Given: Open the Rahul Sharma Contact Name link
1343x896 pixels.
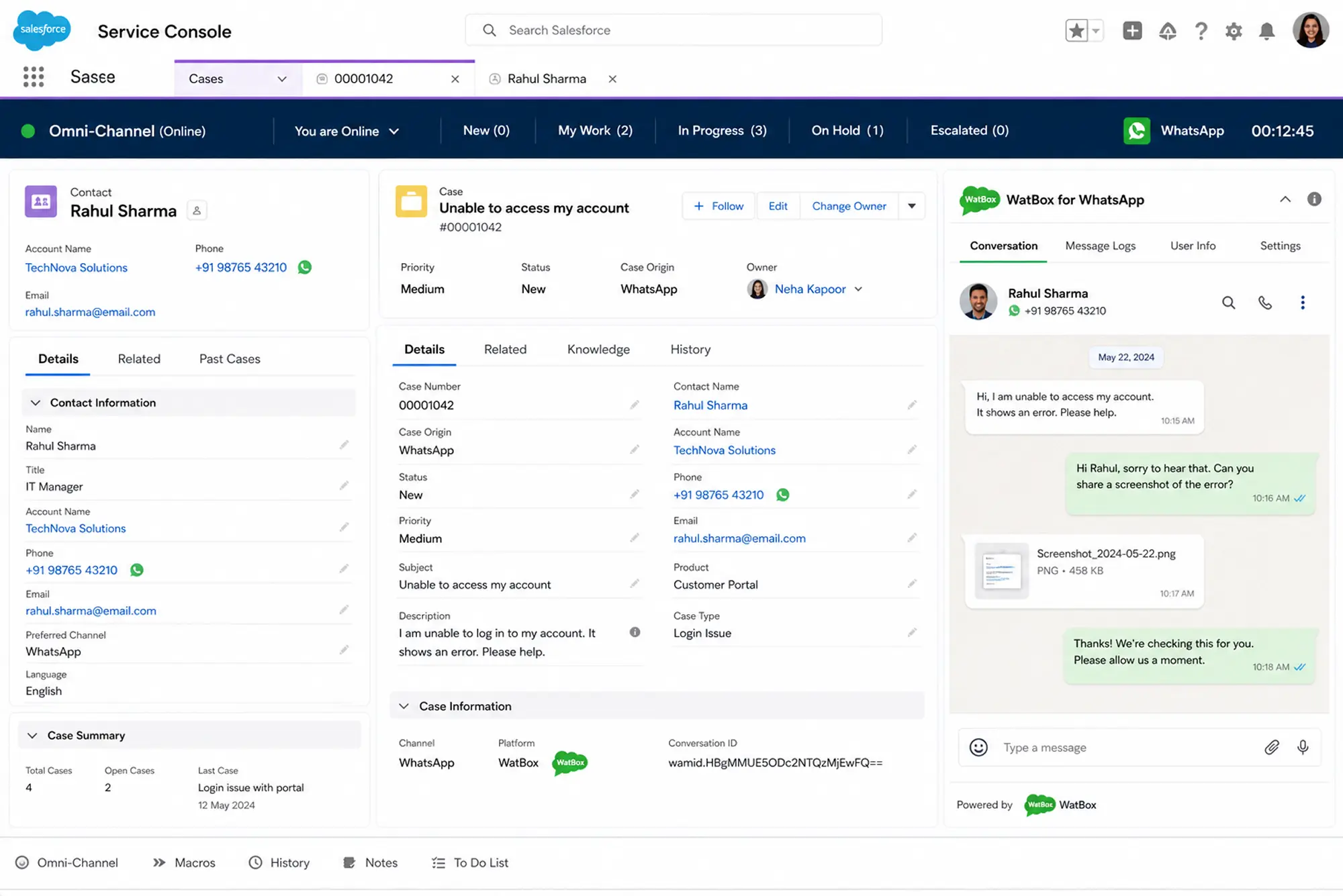Looking at the screenshot, I should click(x=710, y=405).
